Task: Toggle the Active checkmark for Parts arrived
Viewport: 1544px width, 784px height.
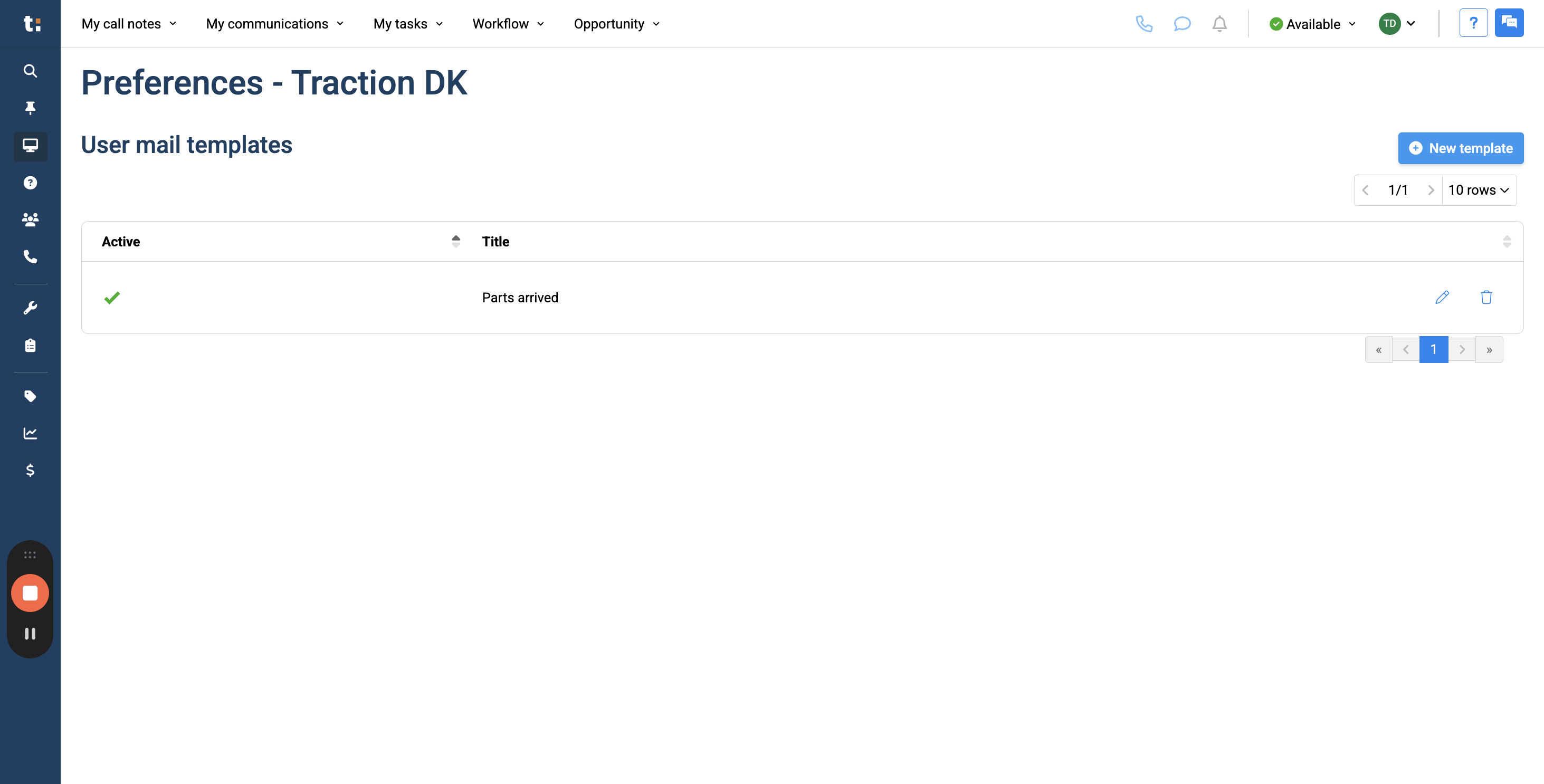Action: [111, 297]
